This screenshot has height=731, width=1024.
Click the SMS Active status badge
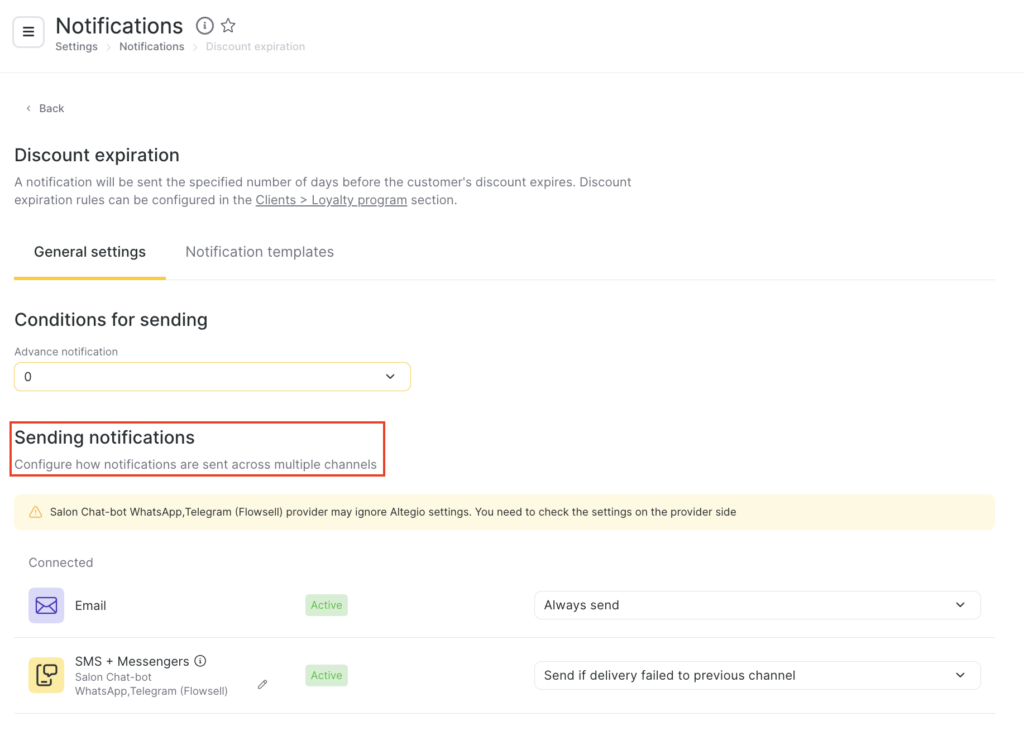click(326, 675)
